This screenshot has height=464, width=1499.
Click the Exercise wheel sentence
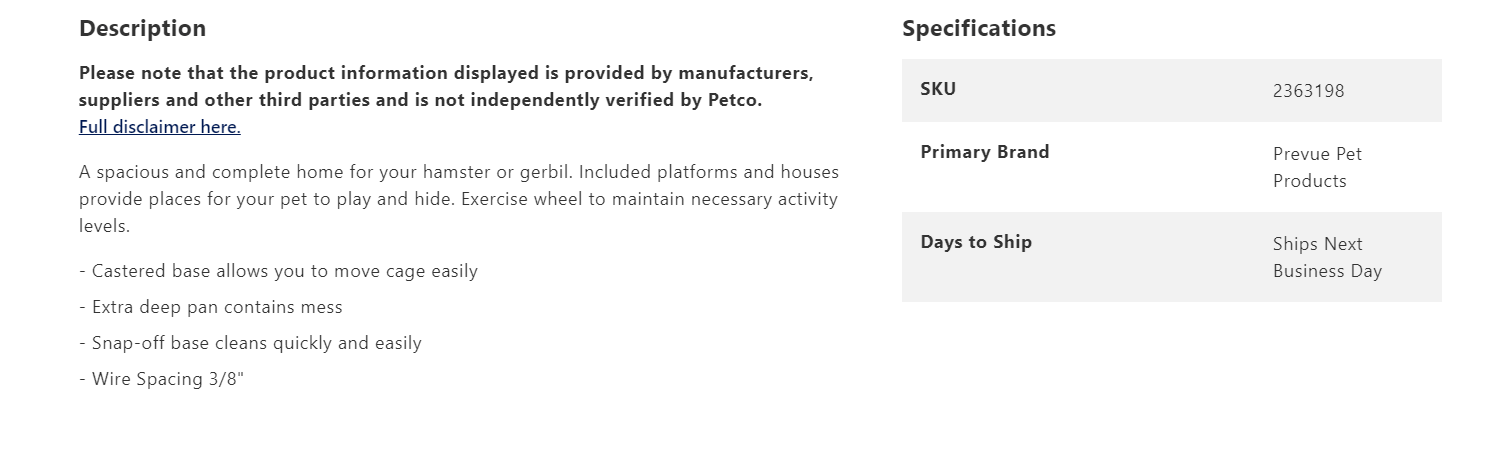point(650,199)
